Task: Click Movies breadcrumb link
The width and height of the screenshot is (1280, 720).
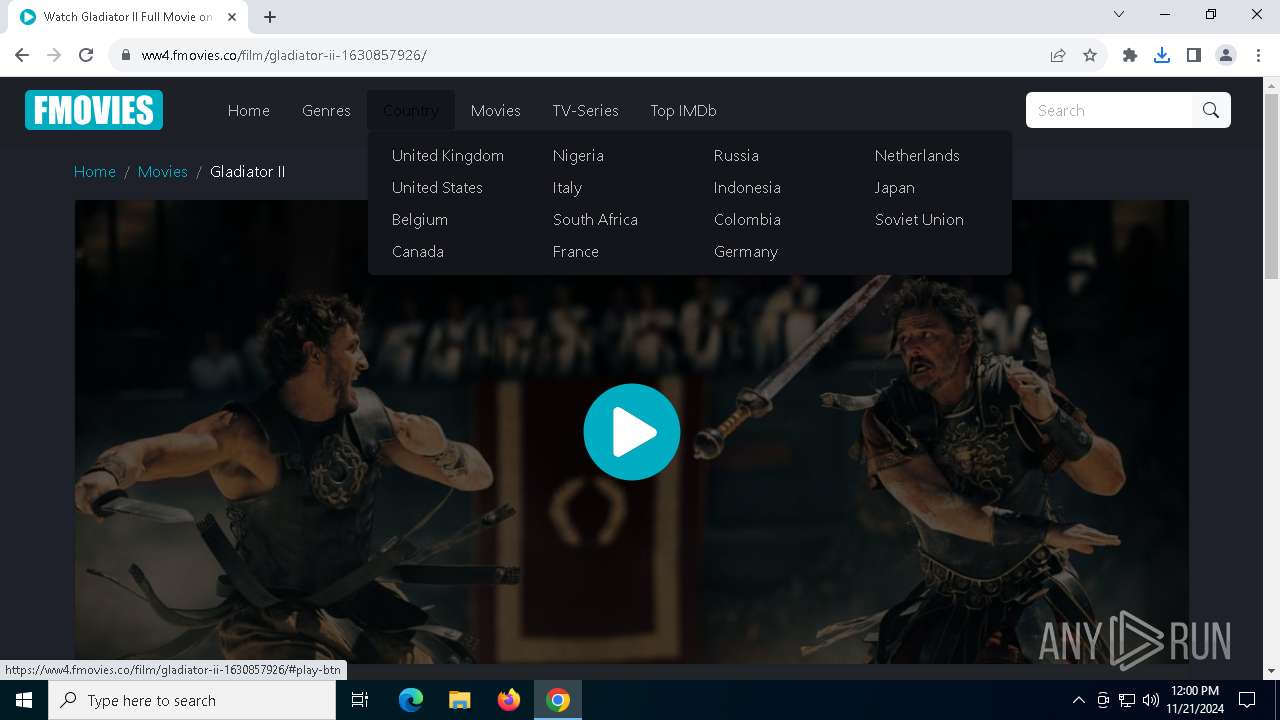Action: [x=163, y=171]
